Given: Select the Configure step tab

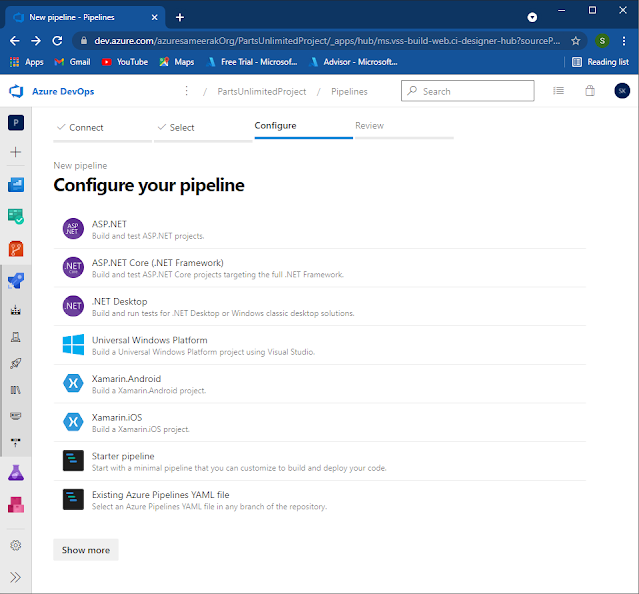Looking at the screenshot, I should (304, 126).
